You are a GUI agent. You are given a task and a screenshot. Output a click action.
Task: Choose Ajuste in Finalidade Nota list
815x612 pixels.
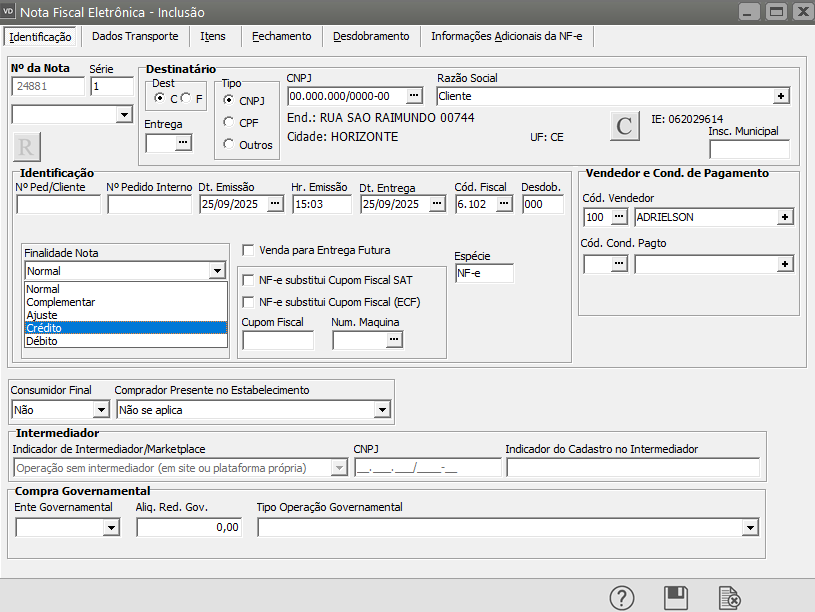tap(126, 315)
